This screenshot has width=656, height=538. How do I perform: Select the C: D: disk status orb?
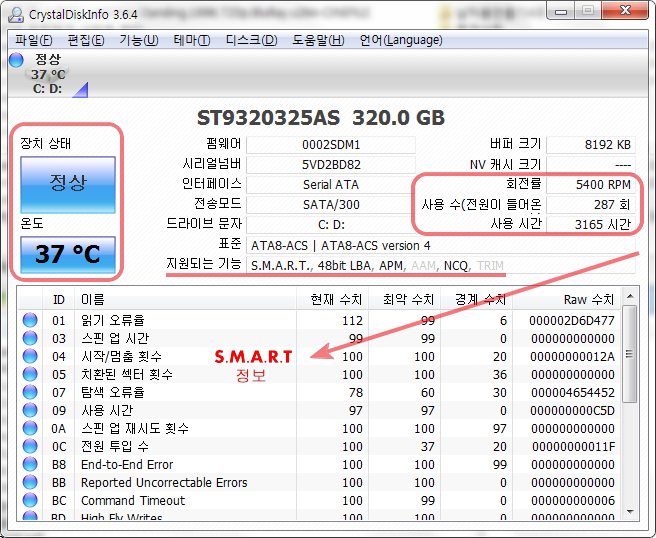tap(16, 60)
